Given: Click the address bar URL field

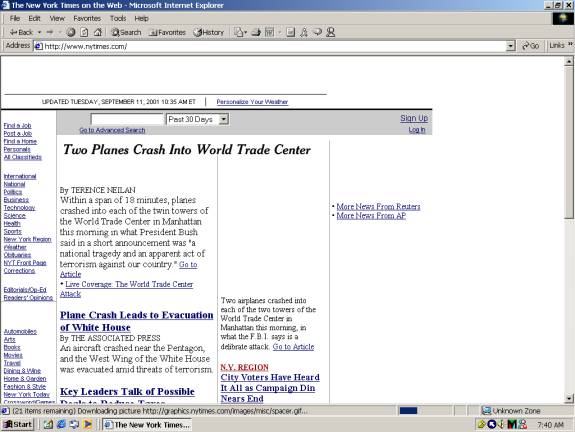Looking at the screenshot, I should [x=274, y=46].
